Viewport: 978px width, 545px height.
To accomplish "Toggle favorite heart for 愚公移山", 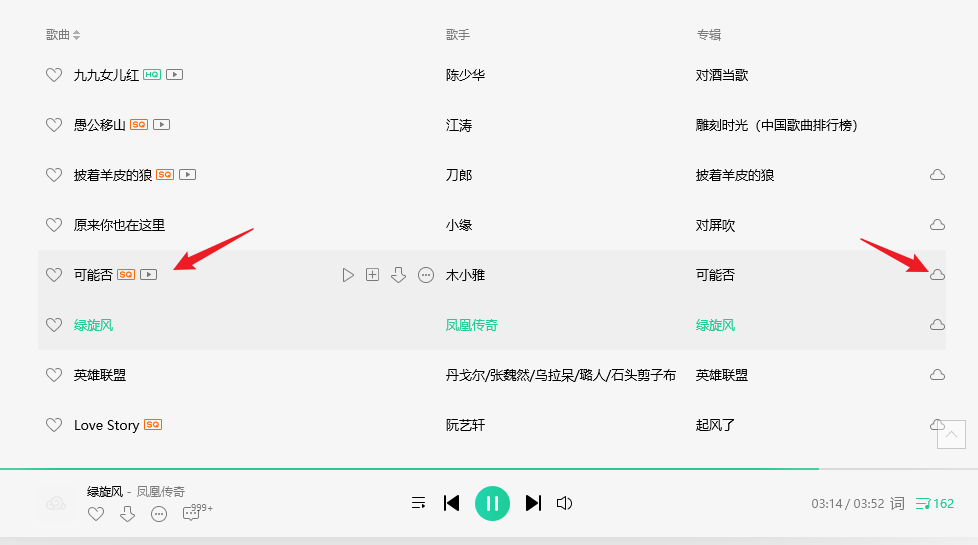I will tap(54, 125).
